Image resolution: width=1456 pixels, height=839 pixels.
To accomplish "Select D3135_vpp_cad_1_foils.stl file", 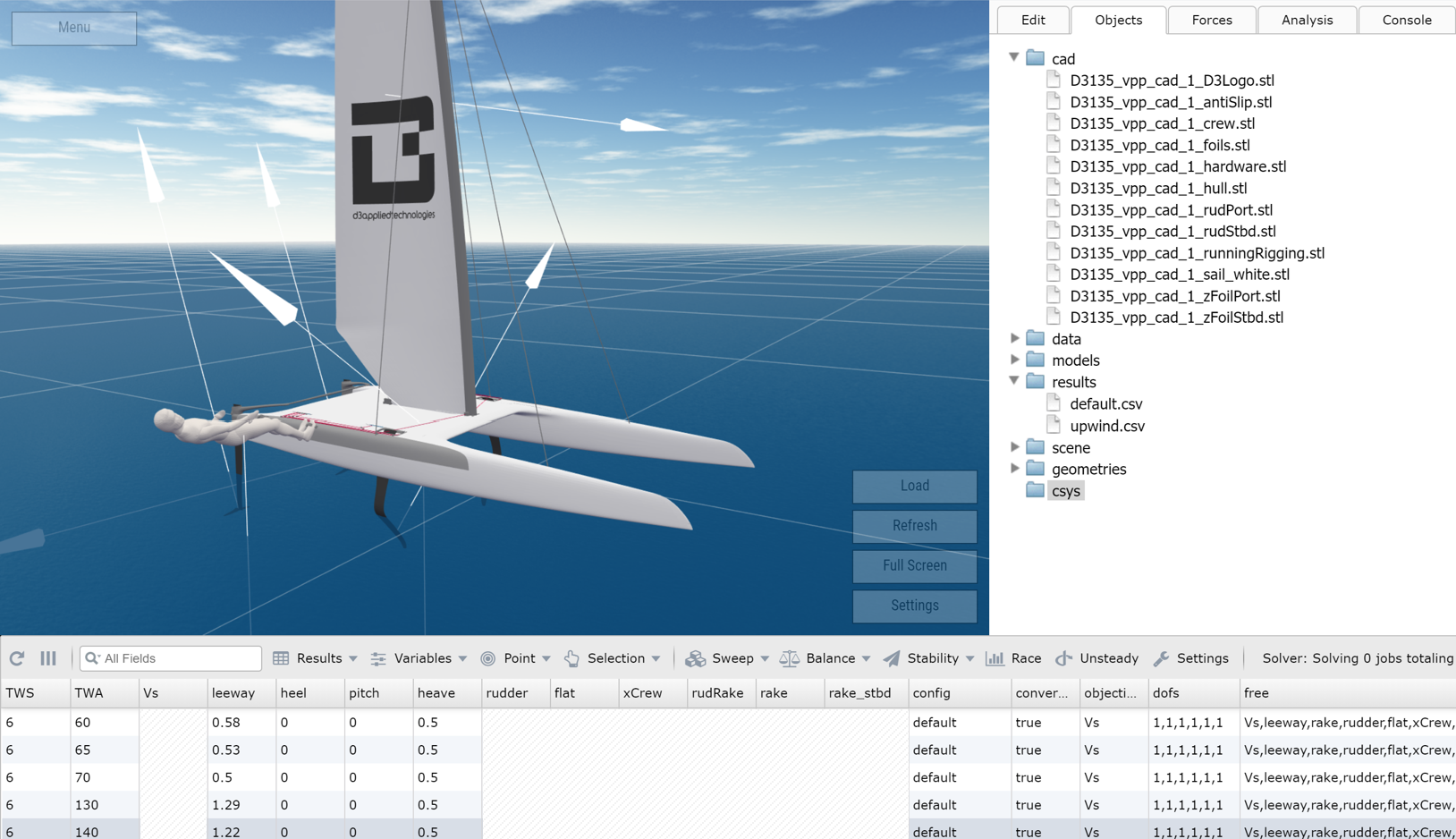I will tap(1160, 145).
